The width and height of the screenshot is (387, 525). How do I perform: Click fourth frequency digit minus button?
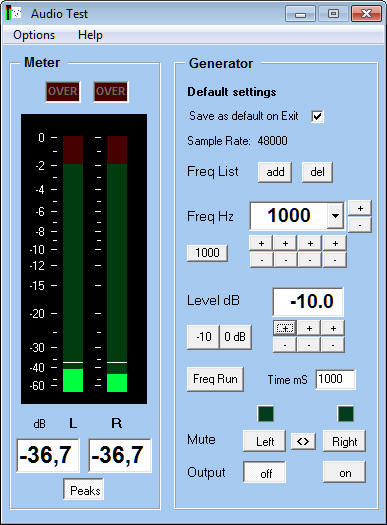[335, 259]
